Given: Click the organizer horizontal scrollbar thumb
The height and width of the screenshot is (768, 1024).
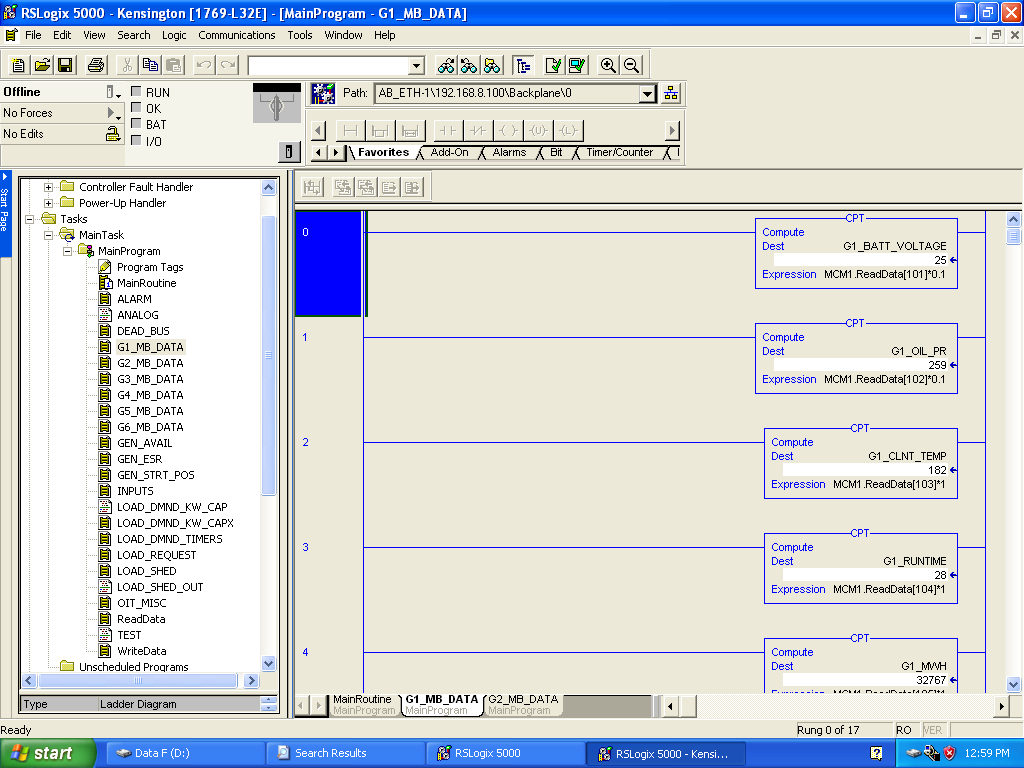Looking at the screenshot, I should (x=137, y=680).
